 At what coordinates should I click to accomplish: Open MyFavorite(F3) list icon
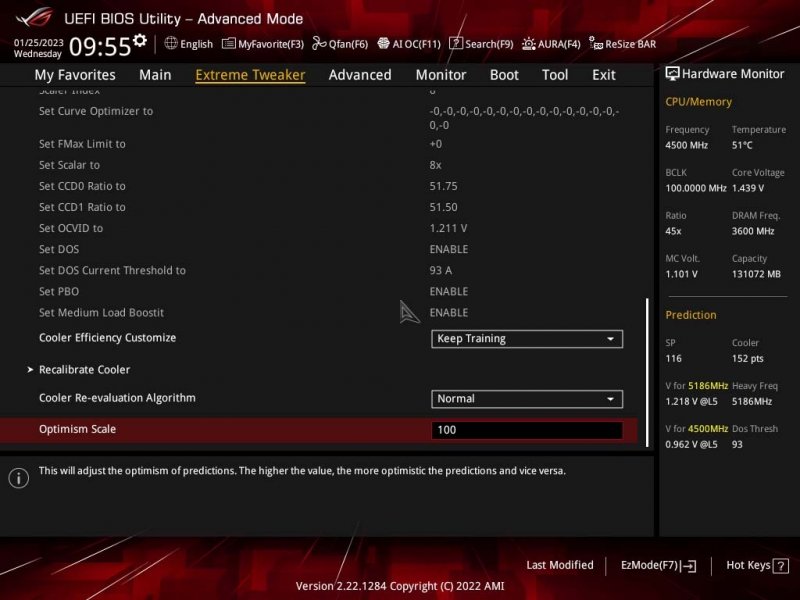pyautogui.click(x=229, y=43)
